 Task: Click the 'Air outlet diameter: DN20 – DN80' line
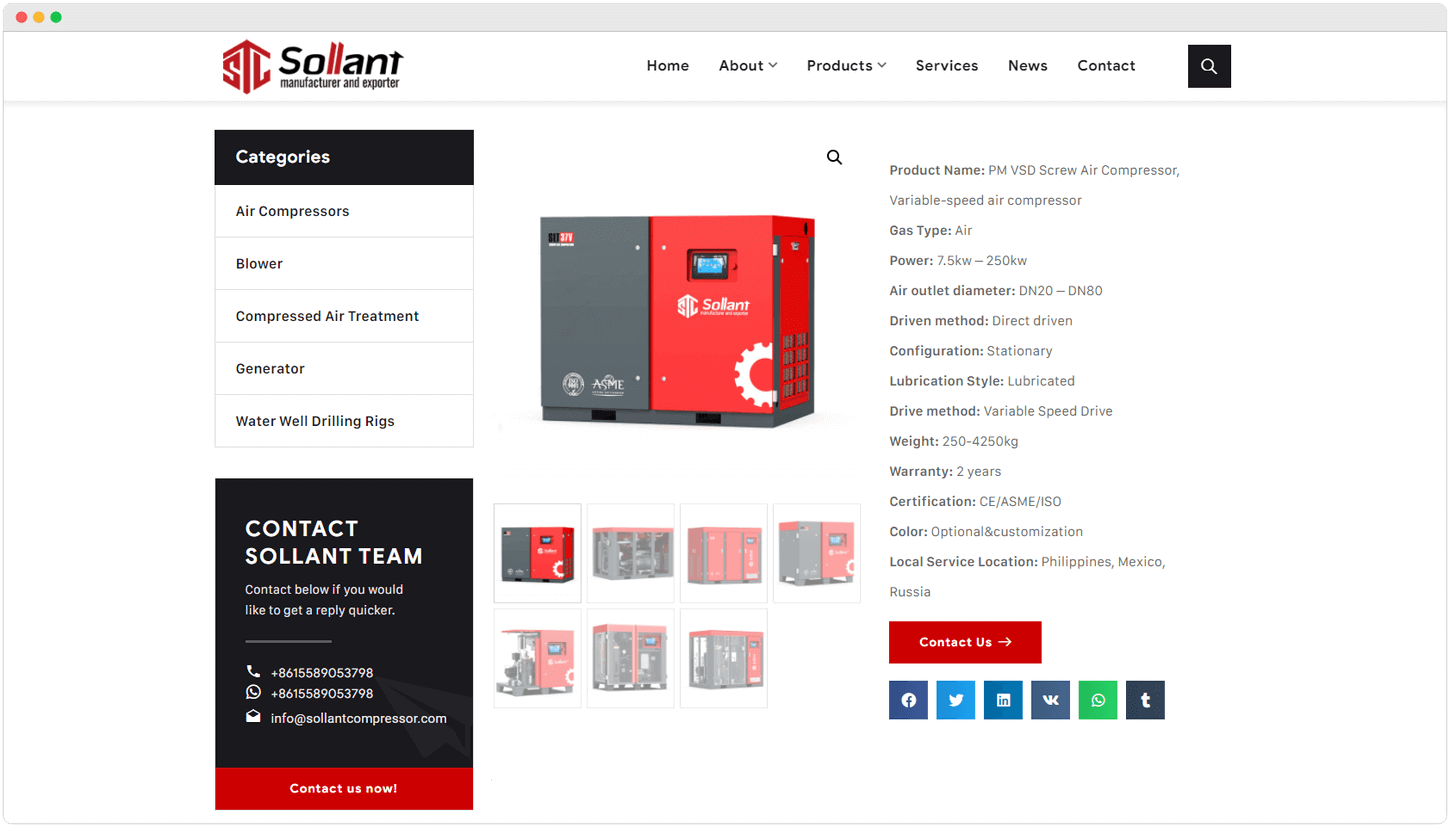tap(996, 291)
